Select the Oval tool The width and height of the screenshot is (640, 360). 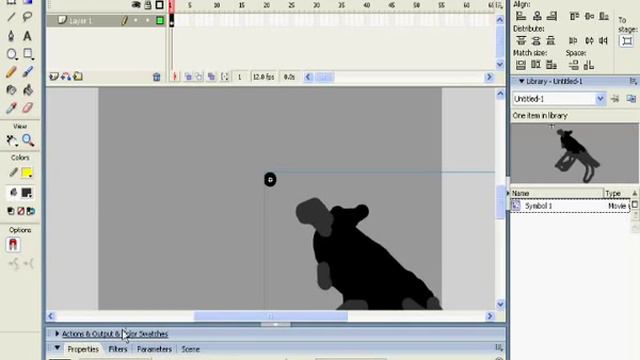(11, 54)
